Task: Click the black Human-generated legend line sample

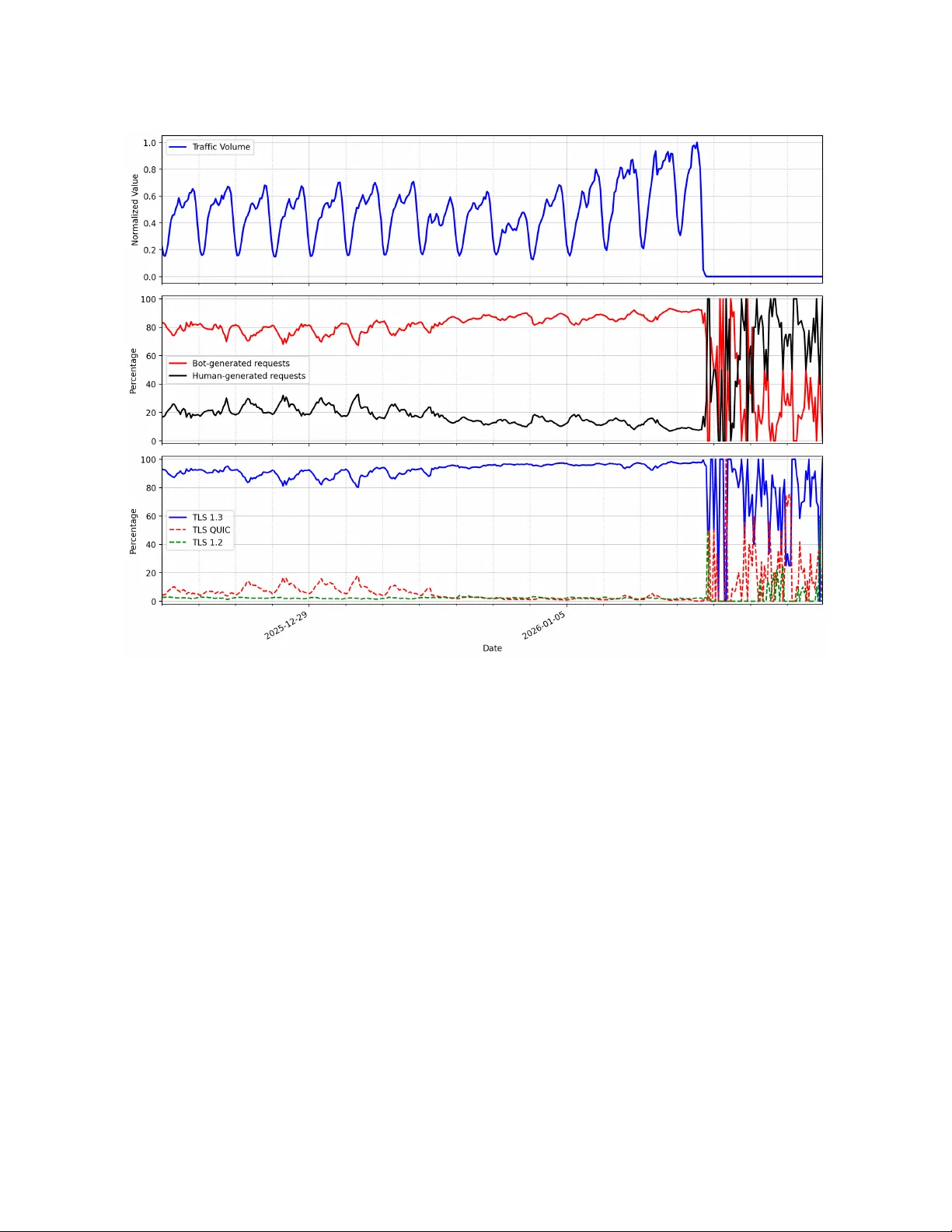Action: [178, 376]
